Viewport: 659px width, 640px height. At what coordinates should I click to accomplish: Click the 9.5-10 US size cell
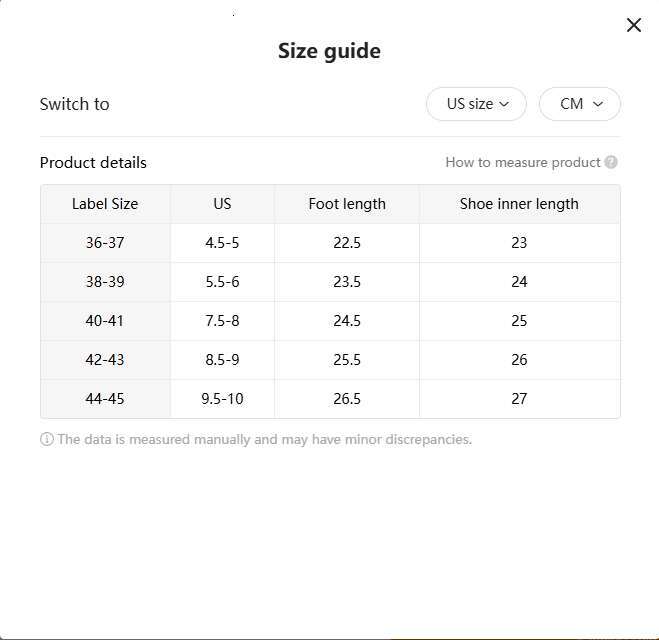point(222,399)
